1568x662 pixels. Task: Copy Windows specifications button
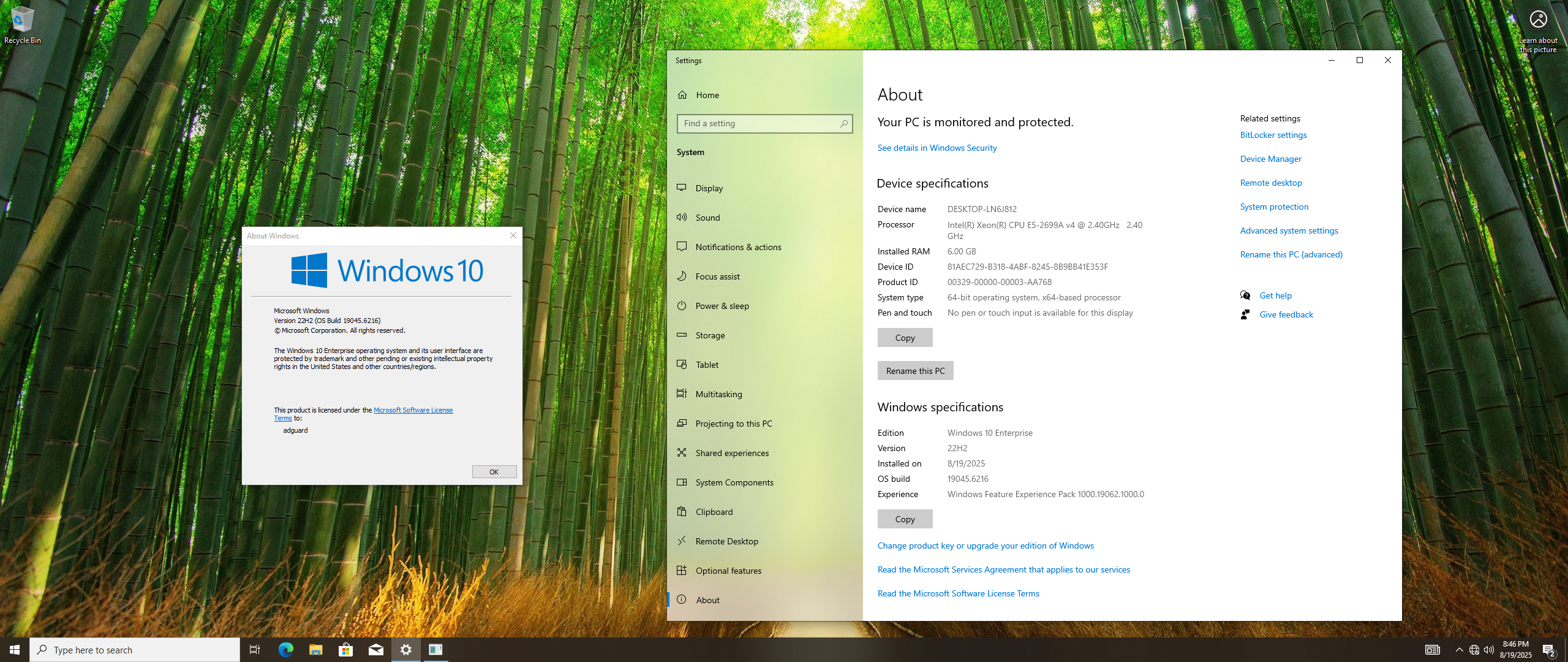905,519
